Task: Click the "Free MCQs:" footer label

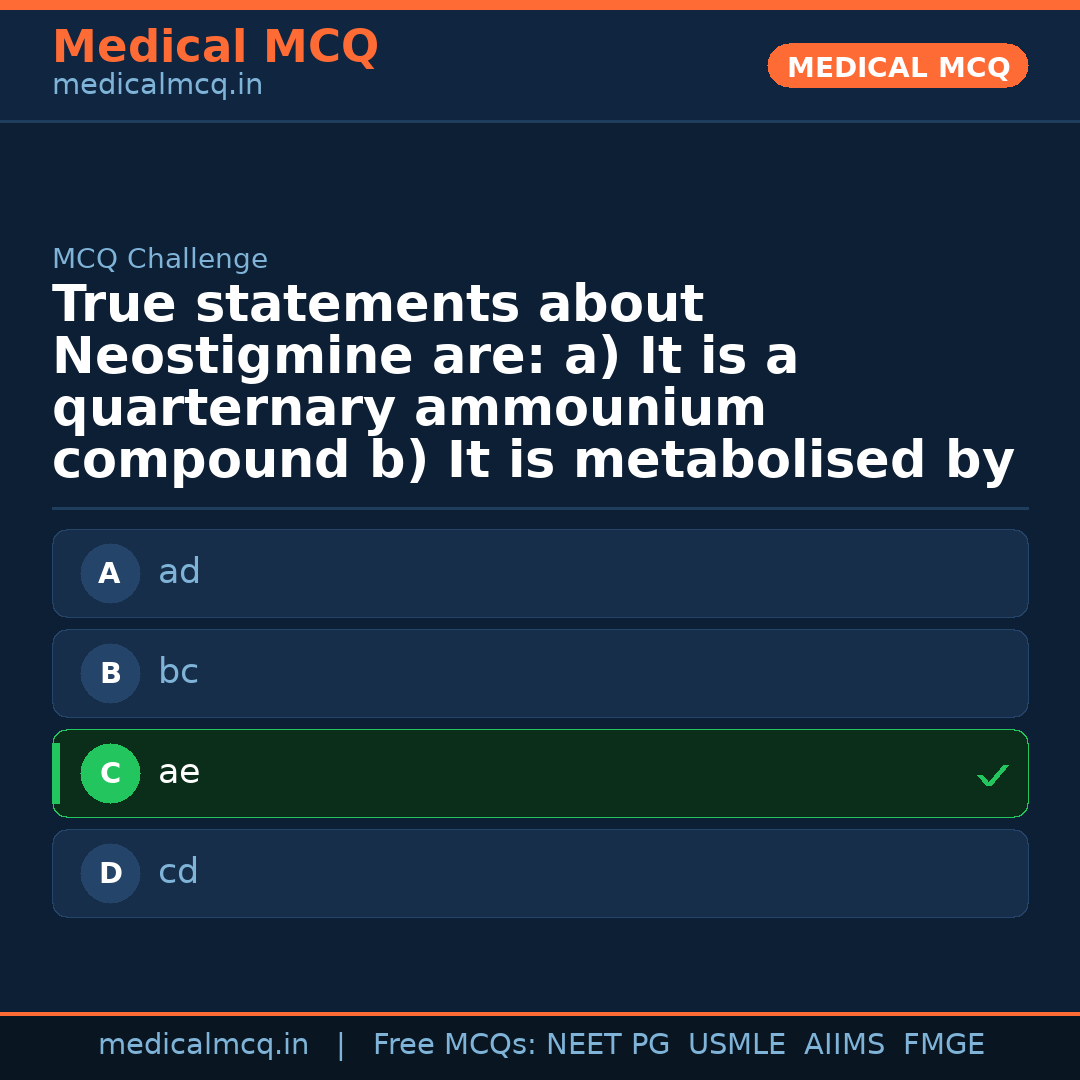Action: coord(455,1045)
